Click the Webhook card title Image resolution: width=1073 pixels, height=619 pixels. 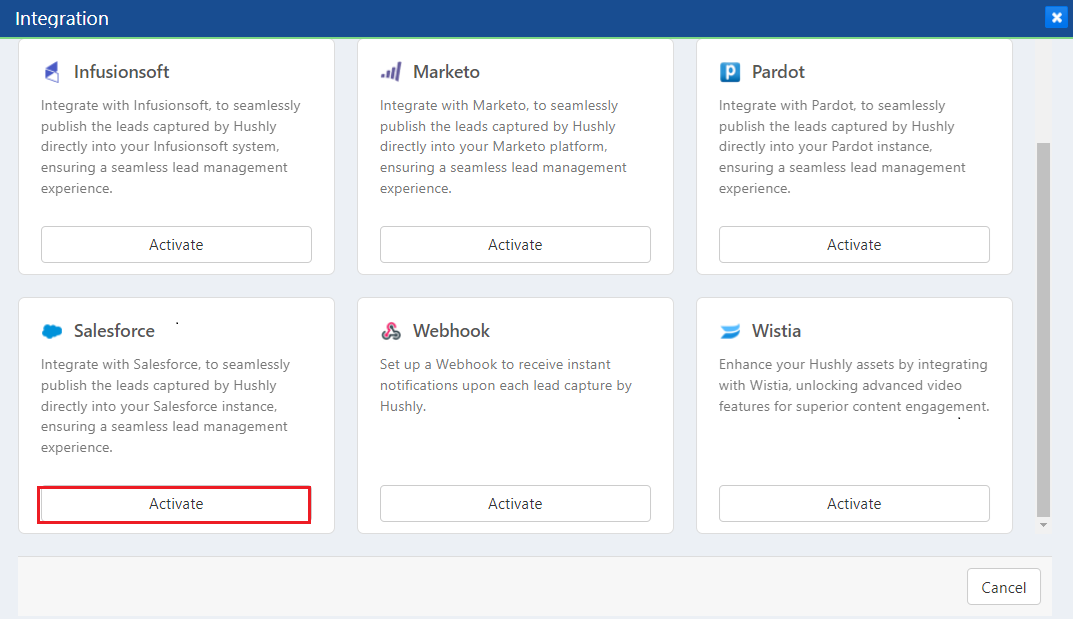point(451,331)
